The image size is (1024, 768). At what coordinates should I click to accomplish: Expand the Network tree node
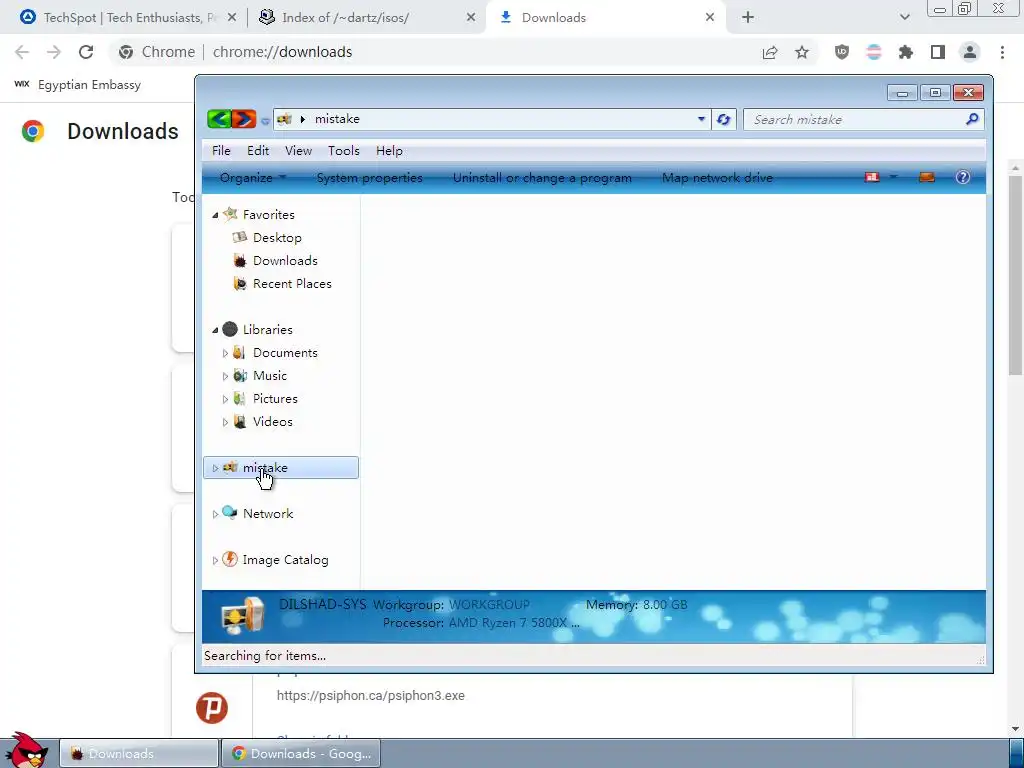click(215, 514)
